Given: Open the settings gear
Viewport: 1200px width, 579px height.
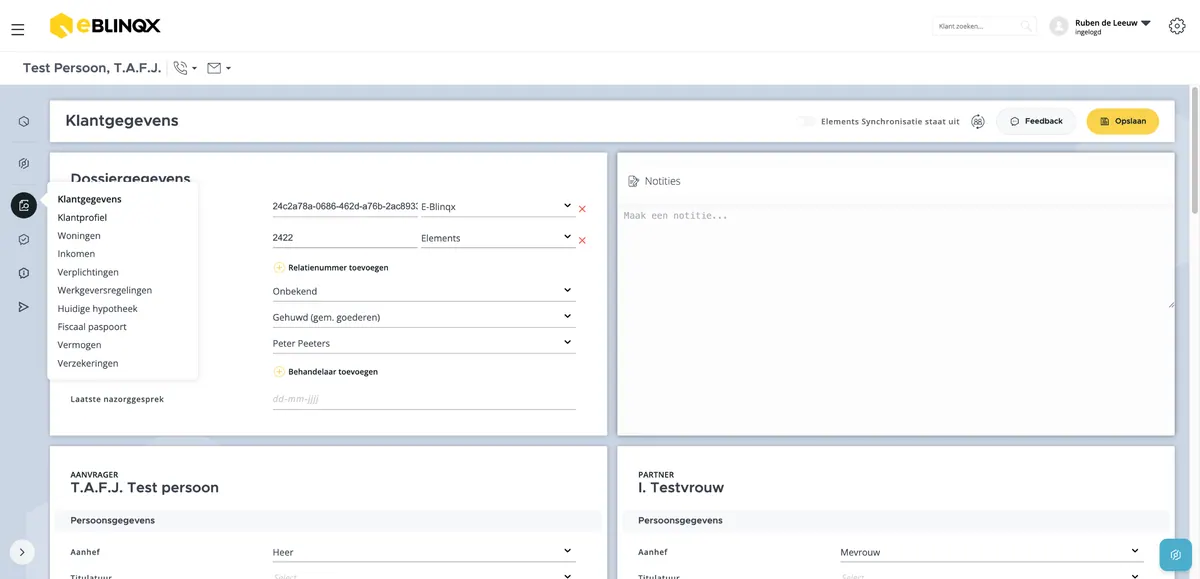Looking at the screenshot, I should [1177, 26].
